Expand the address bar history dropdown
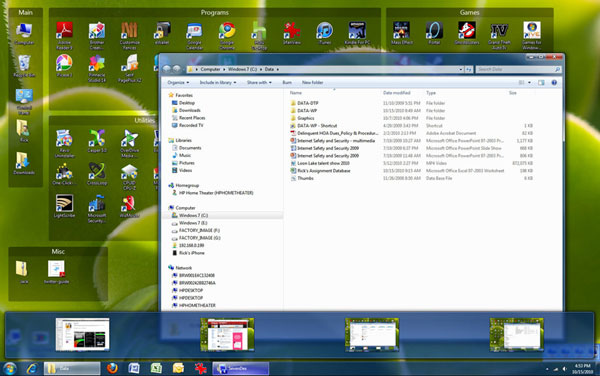Viewport: 600px width, 376px height. pyautogui.click(x=460, y=70)
